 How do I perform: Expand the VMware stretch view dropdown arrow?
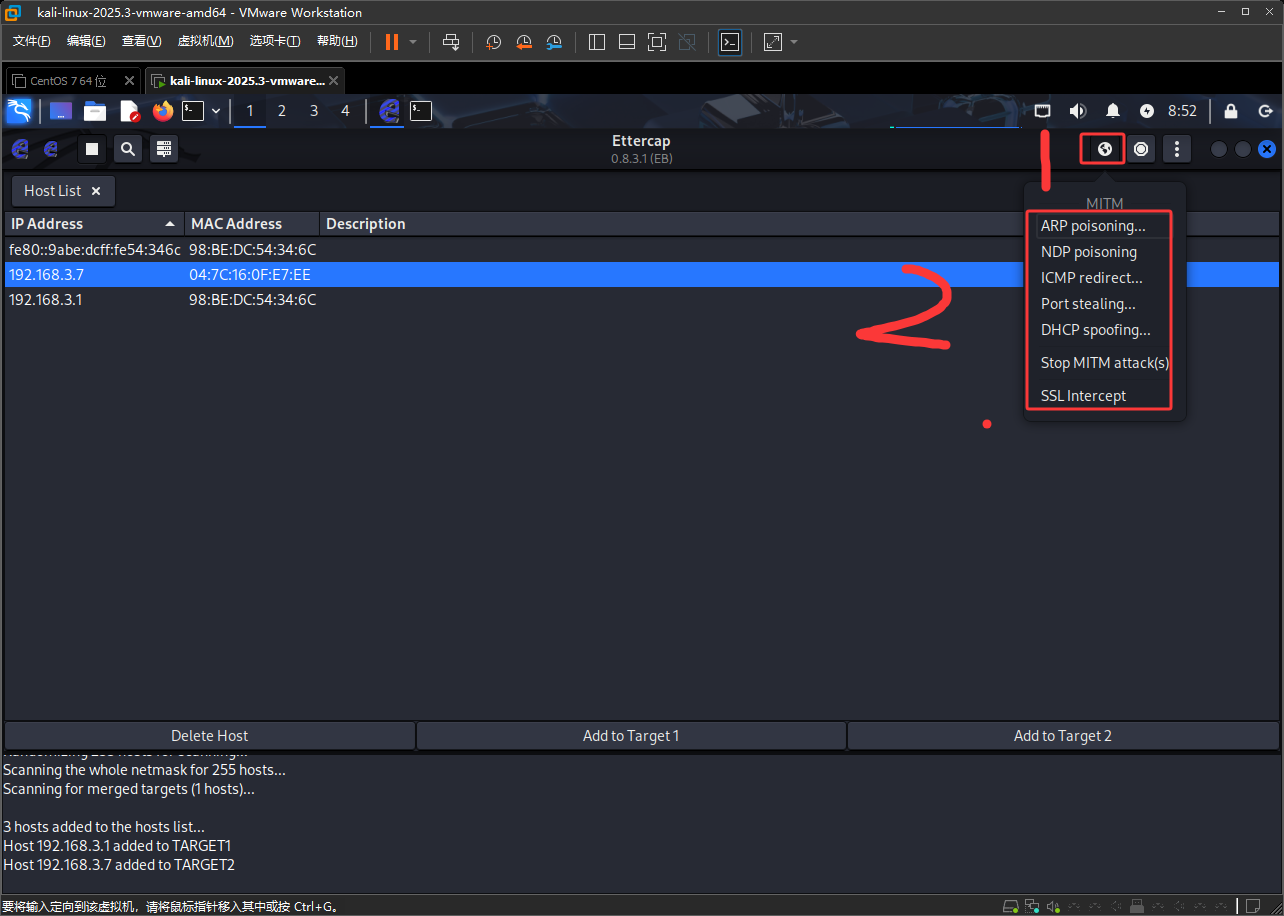(794, 42)
